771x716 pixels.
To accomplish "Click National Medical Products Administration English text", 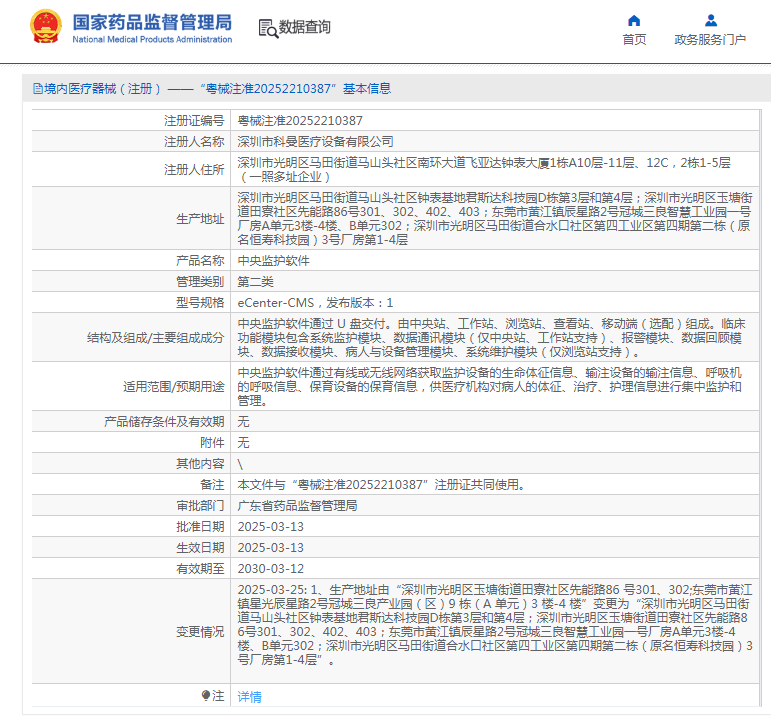I will [152, 40].
